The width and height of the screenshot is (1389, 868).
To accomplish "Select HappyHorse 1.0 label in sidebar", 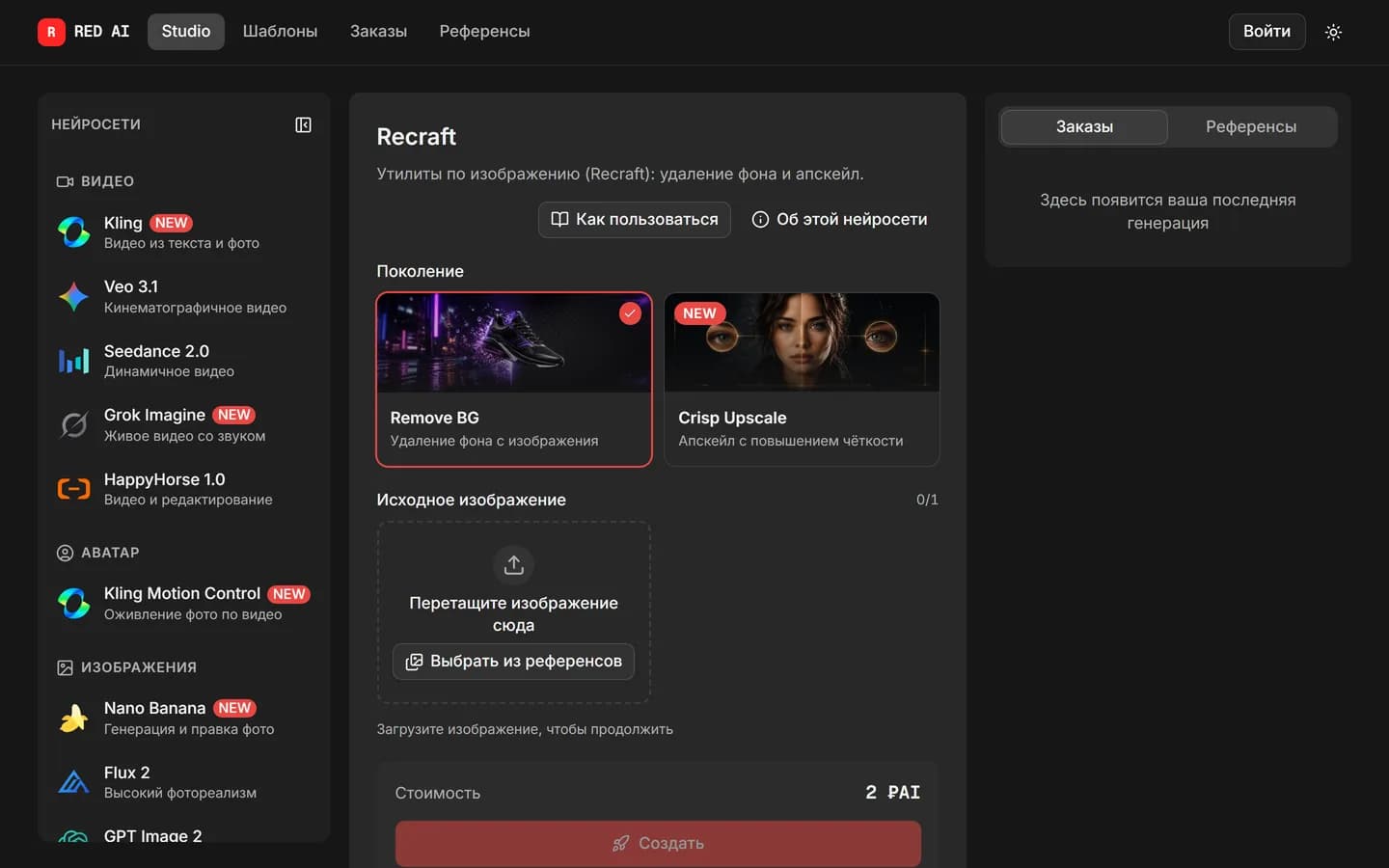I will 164,479.
